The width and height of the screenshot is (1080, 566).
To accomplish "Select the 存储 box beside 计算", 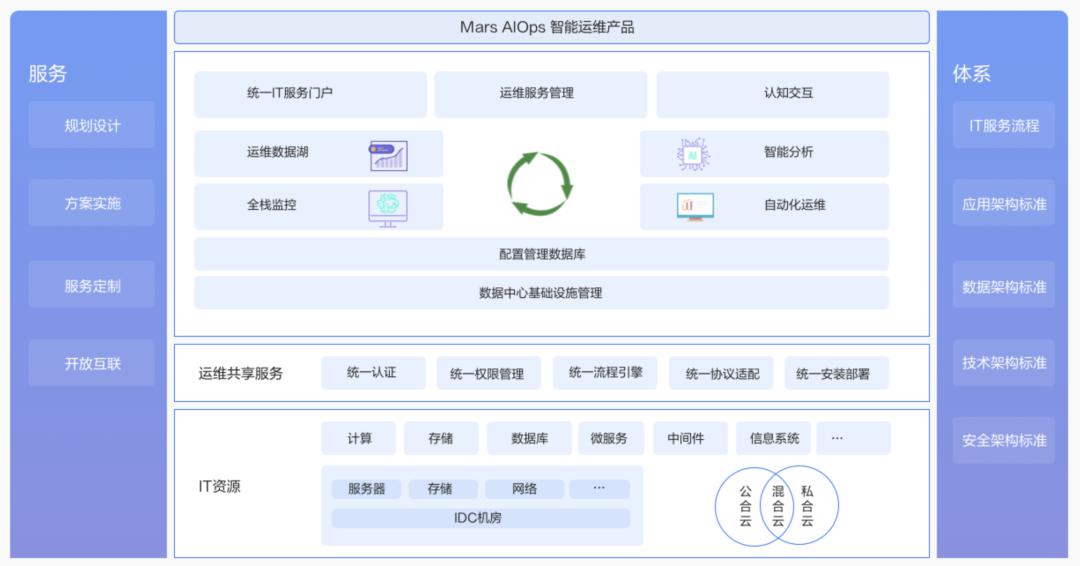I will click(442, 439).
